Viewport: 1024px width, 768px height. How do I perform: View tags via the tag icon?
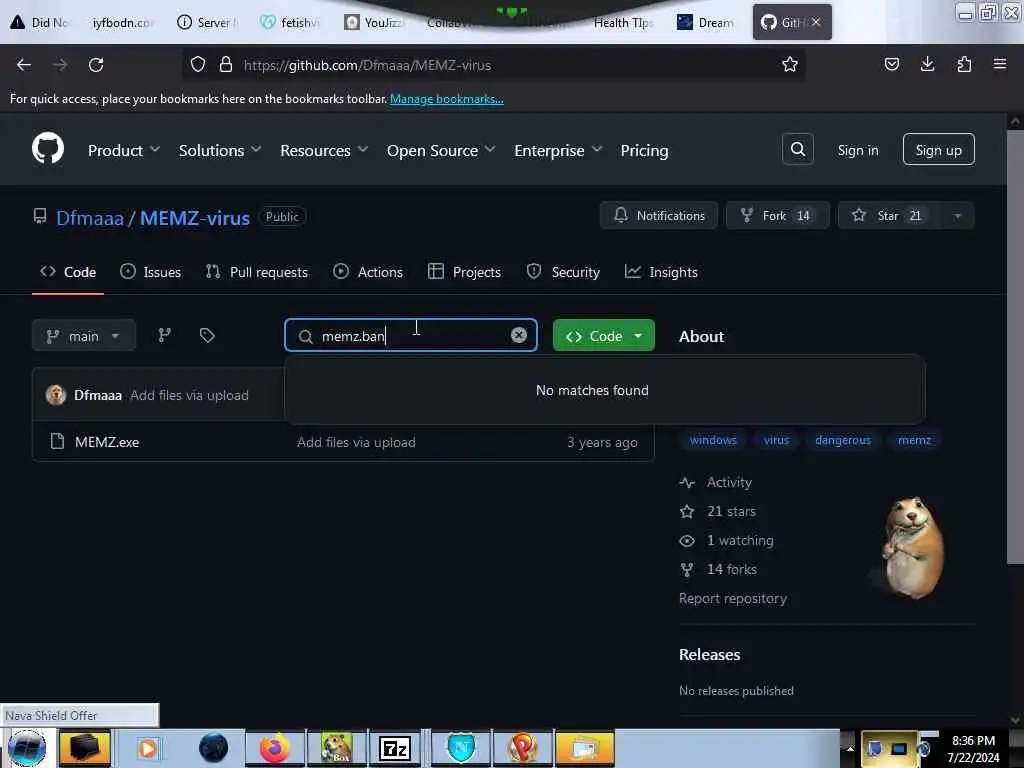tap(207, 336)
